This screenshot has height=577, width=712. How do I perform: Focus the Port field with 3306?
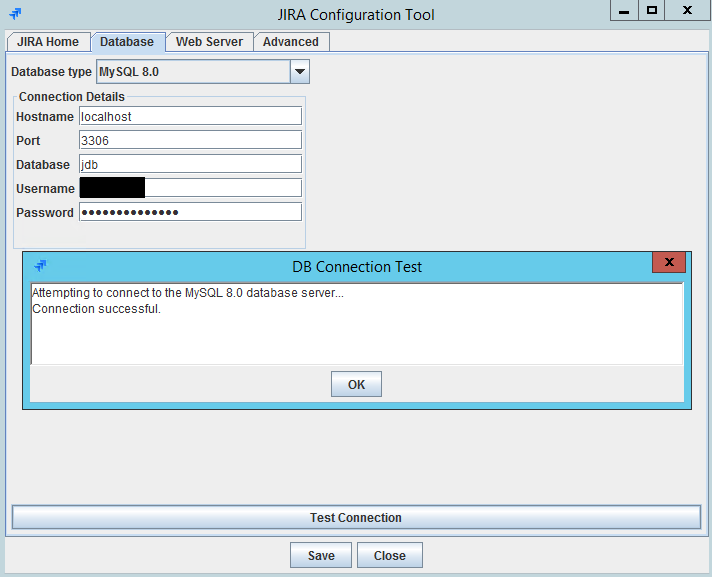point(190,140)
